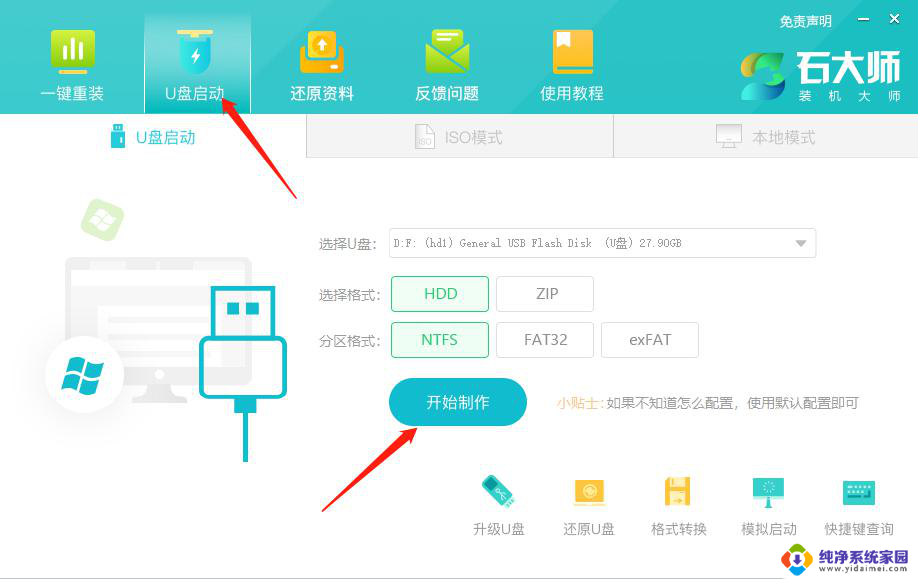Open the 免责声明 disclaimer link

(x=805, y=22)
